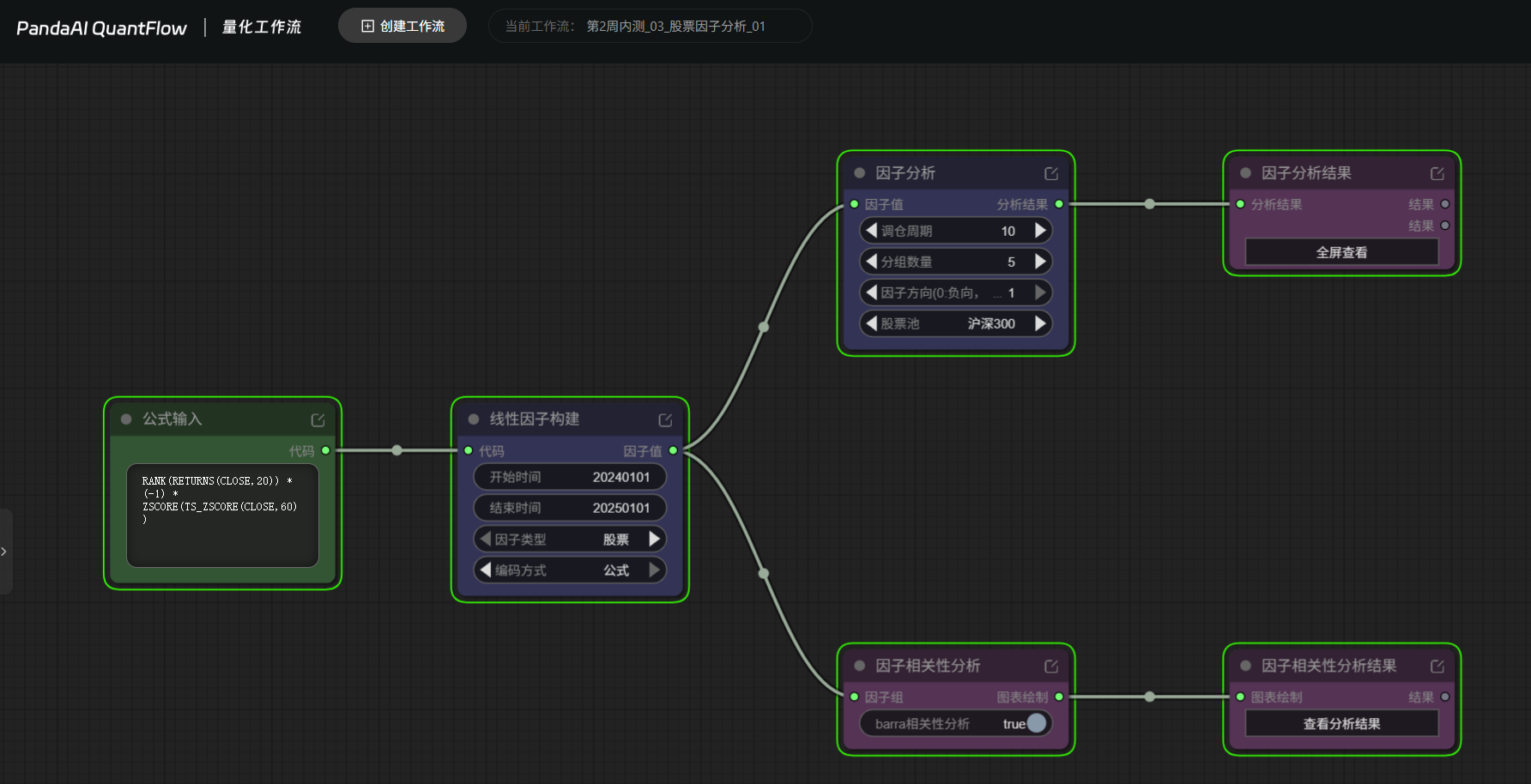Open edit icon on 因子相关性分析结果 node
This screenshot has width=1531, height=784.
tap(1437, 666)
